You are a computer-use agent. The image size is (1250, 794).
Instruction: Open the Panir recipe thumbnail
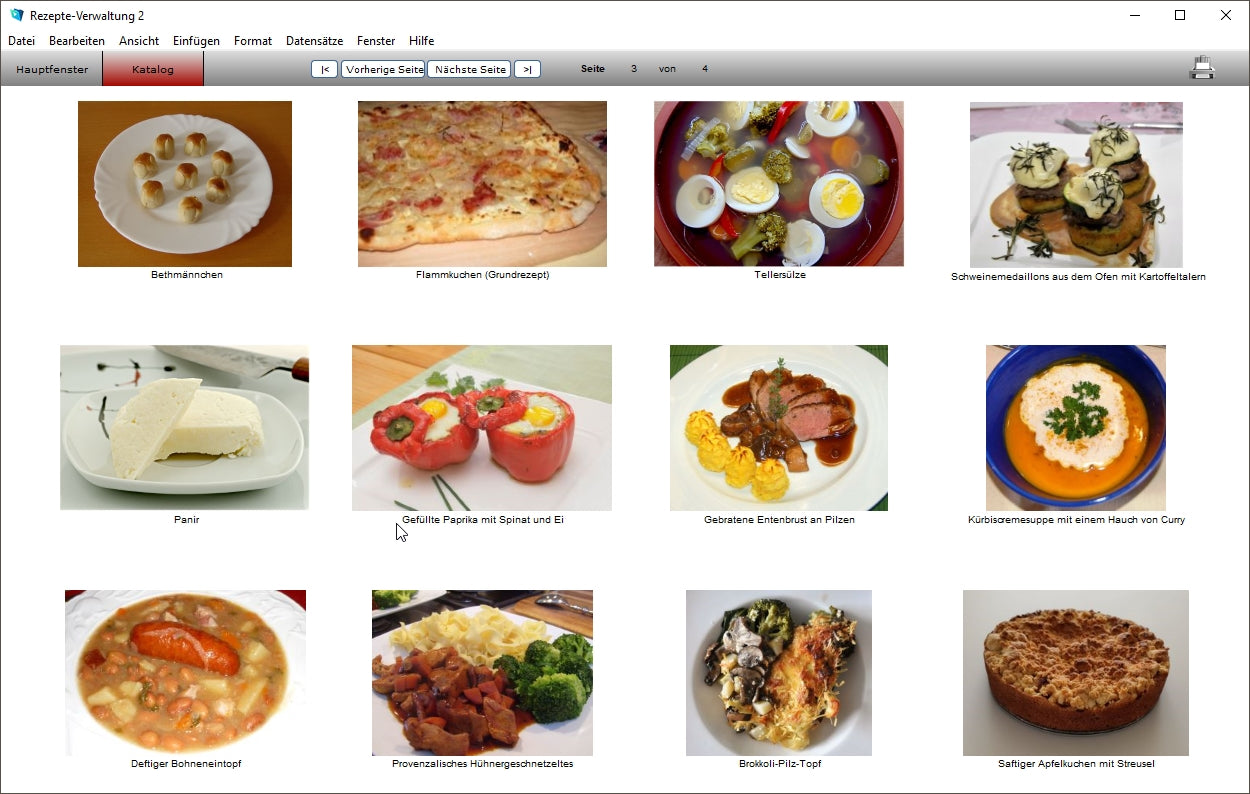[x=185, y=428]
